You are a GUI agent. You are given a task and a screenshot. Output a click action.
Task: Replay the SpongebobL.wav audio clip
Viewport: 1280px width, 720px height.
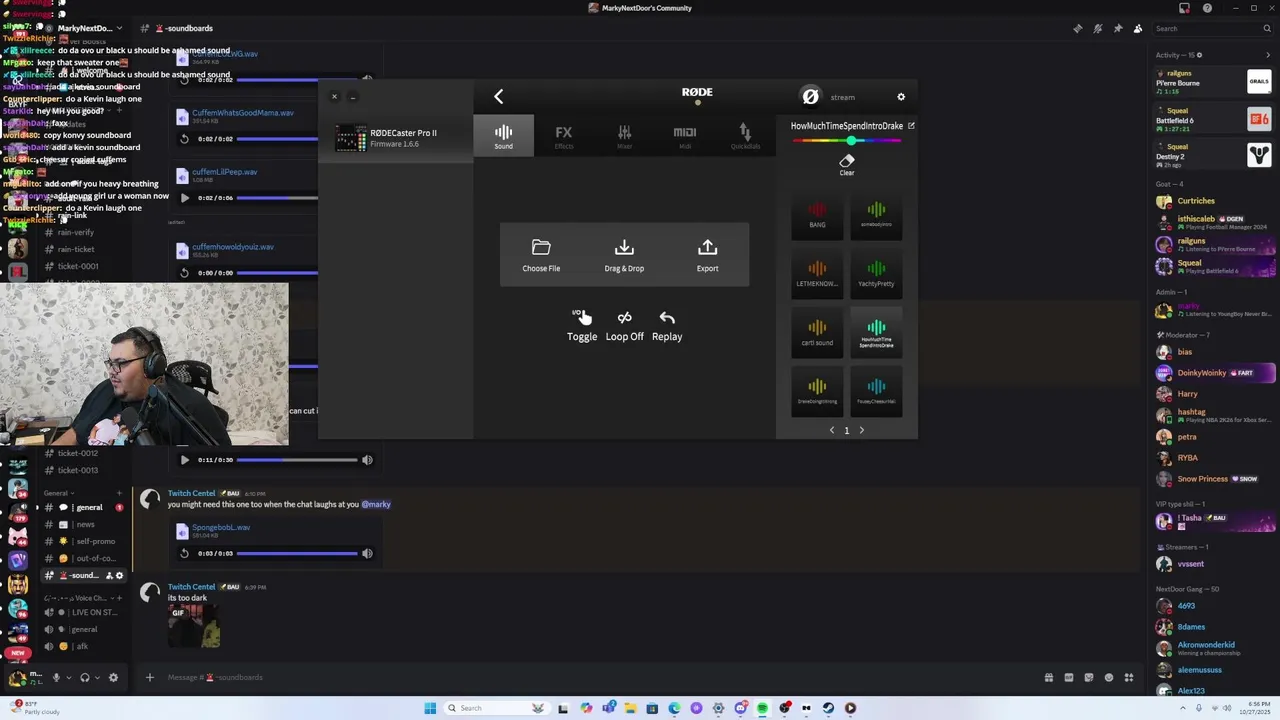click(184, 553)
